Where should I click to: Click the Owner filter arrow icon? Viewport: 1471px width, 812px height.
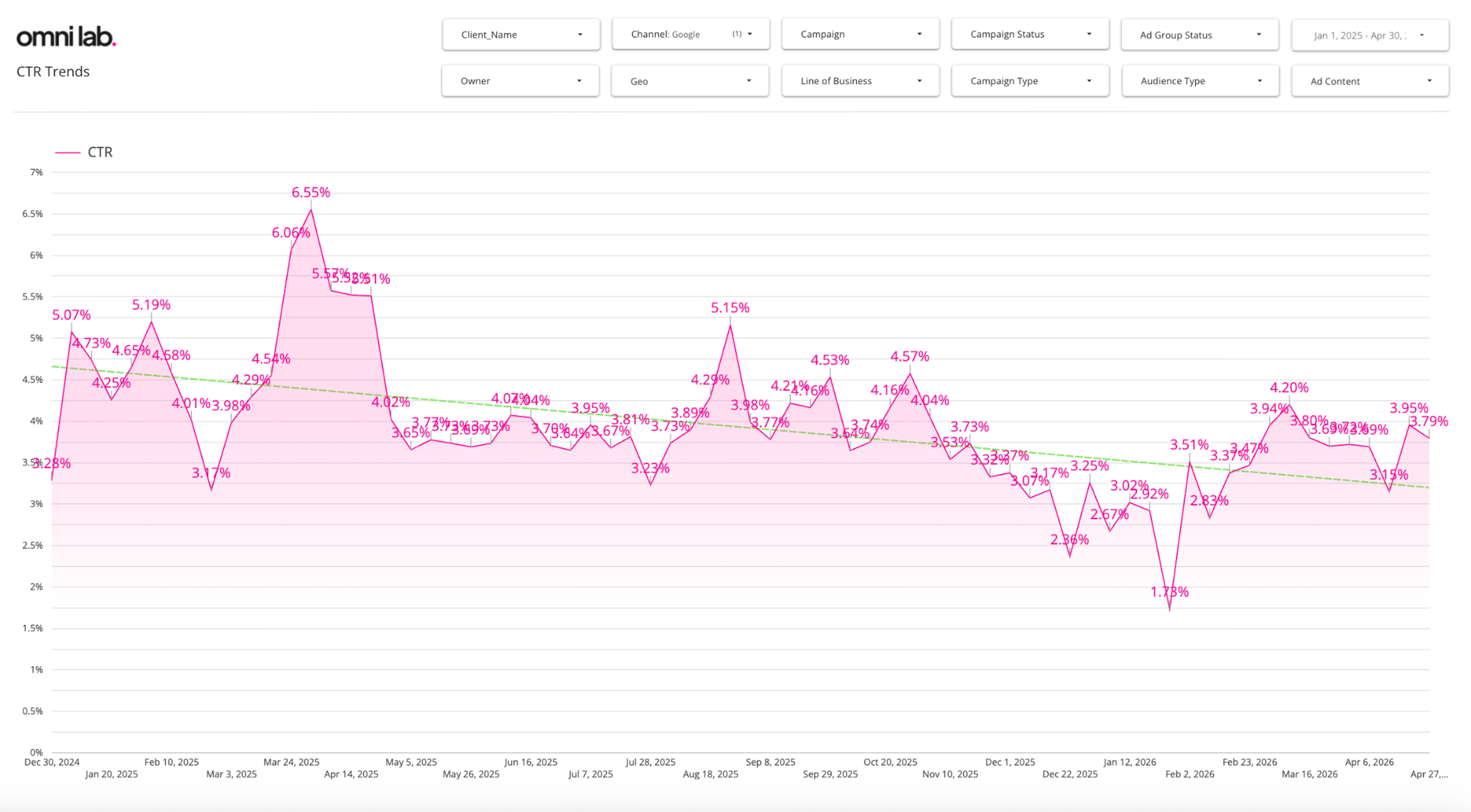[x=579, y=81]
